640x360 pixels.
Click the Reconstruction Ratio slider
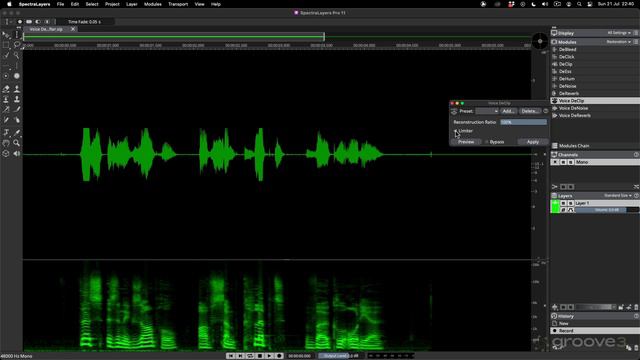pos(524,122)
